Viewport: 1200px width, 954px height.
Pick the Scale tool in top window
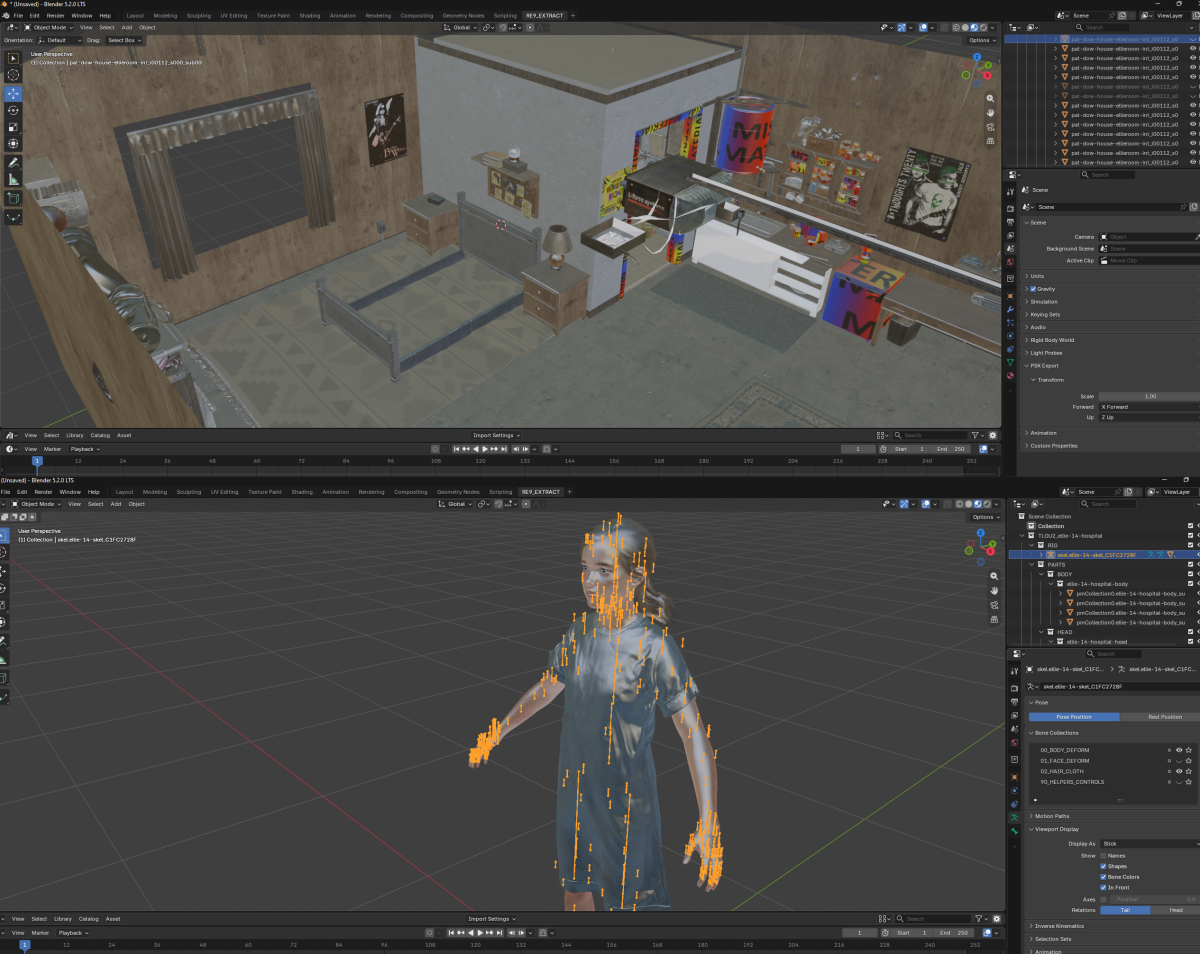[x=13, y=127]
